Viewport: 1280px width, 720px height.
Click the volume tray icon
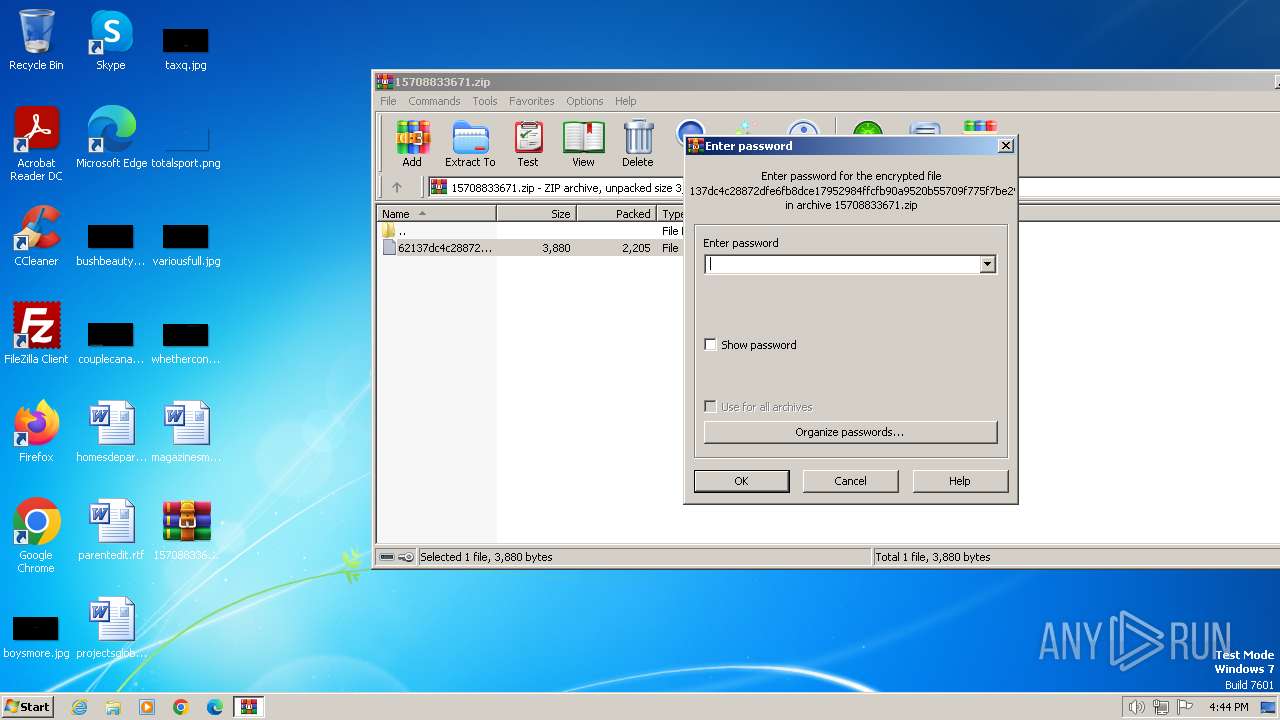1136,707
